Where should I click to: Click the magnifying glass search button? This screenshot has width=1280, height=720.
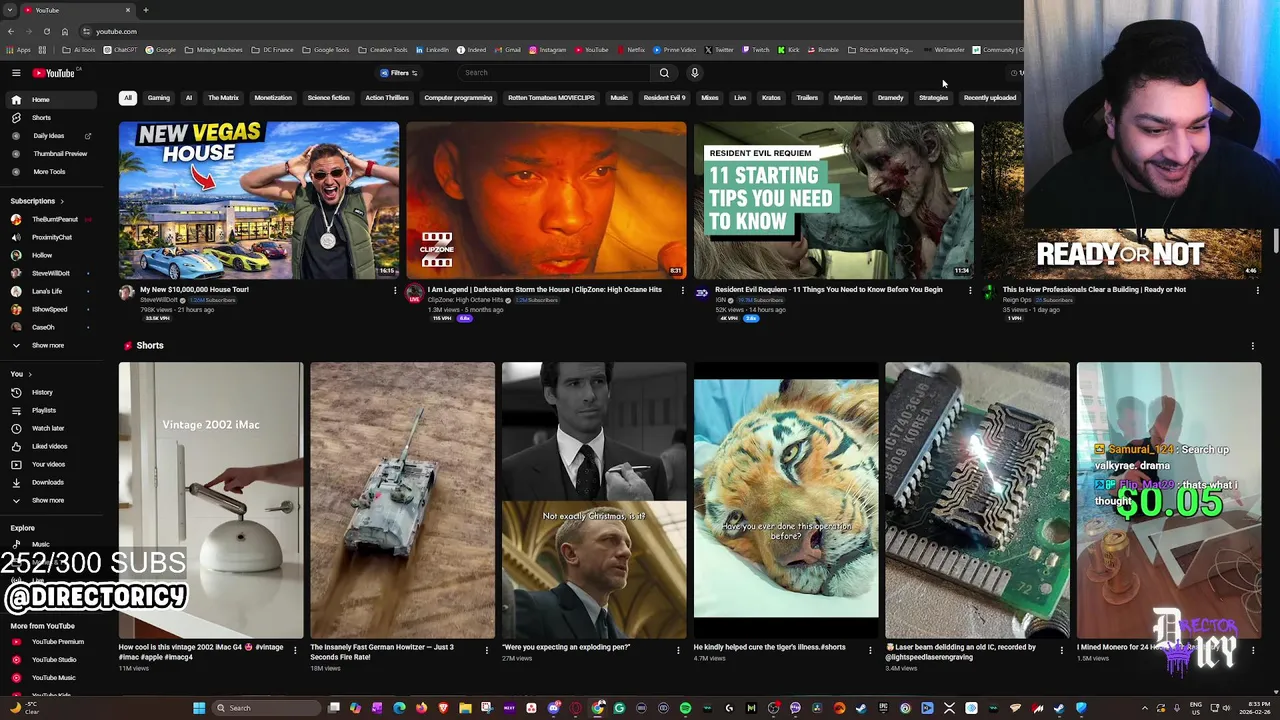[664, 73]
